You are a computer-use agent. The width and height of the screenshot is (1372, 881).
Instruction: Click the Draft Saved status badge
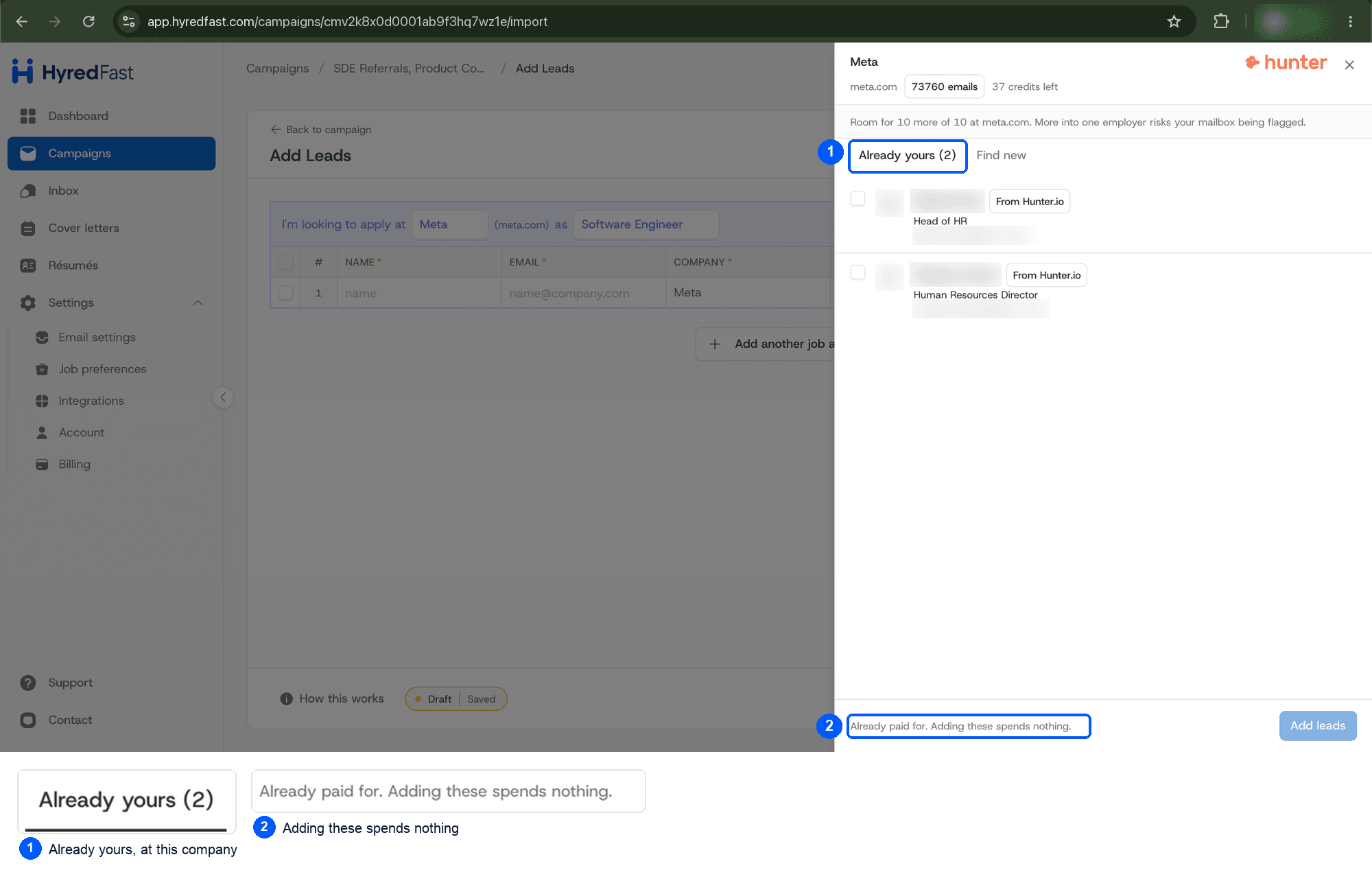[456, 698]
